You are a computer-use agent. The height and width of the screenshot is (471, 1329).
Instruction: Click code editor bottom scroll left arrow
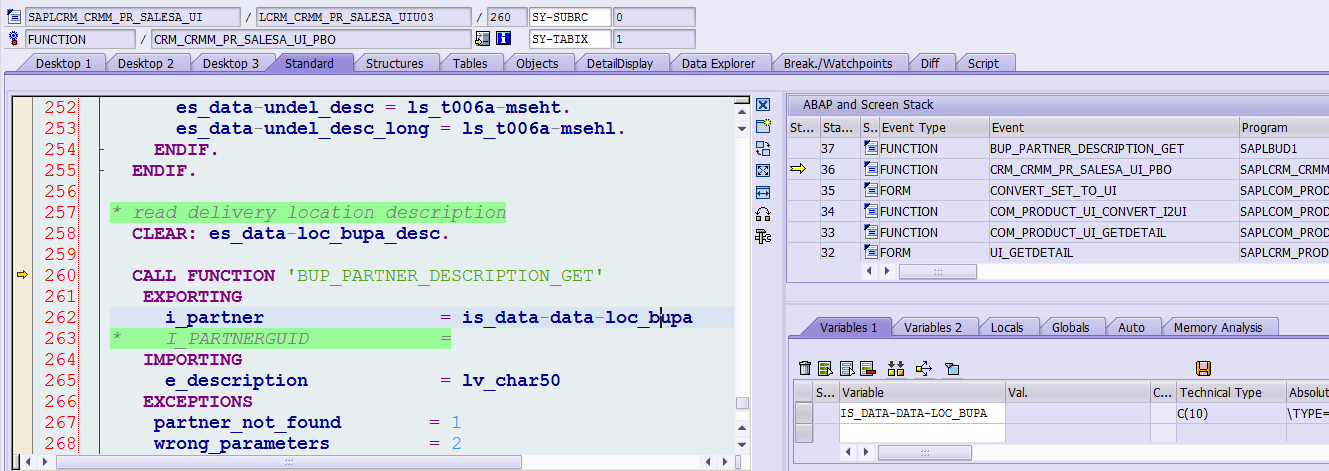[x=30, y=462]
